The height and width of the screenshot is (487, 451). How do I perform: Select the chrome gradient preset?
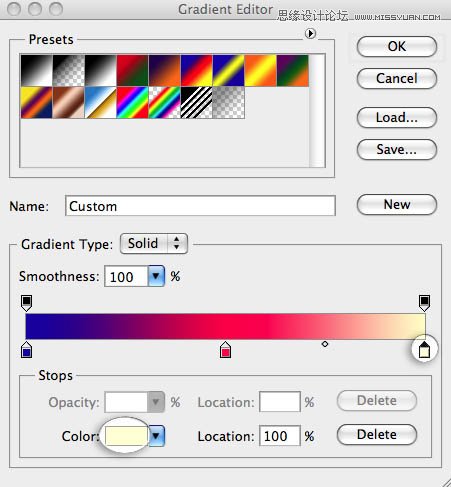pyautogui.click(x=101, y=103)
